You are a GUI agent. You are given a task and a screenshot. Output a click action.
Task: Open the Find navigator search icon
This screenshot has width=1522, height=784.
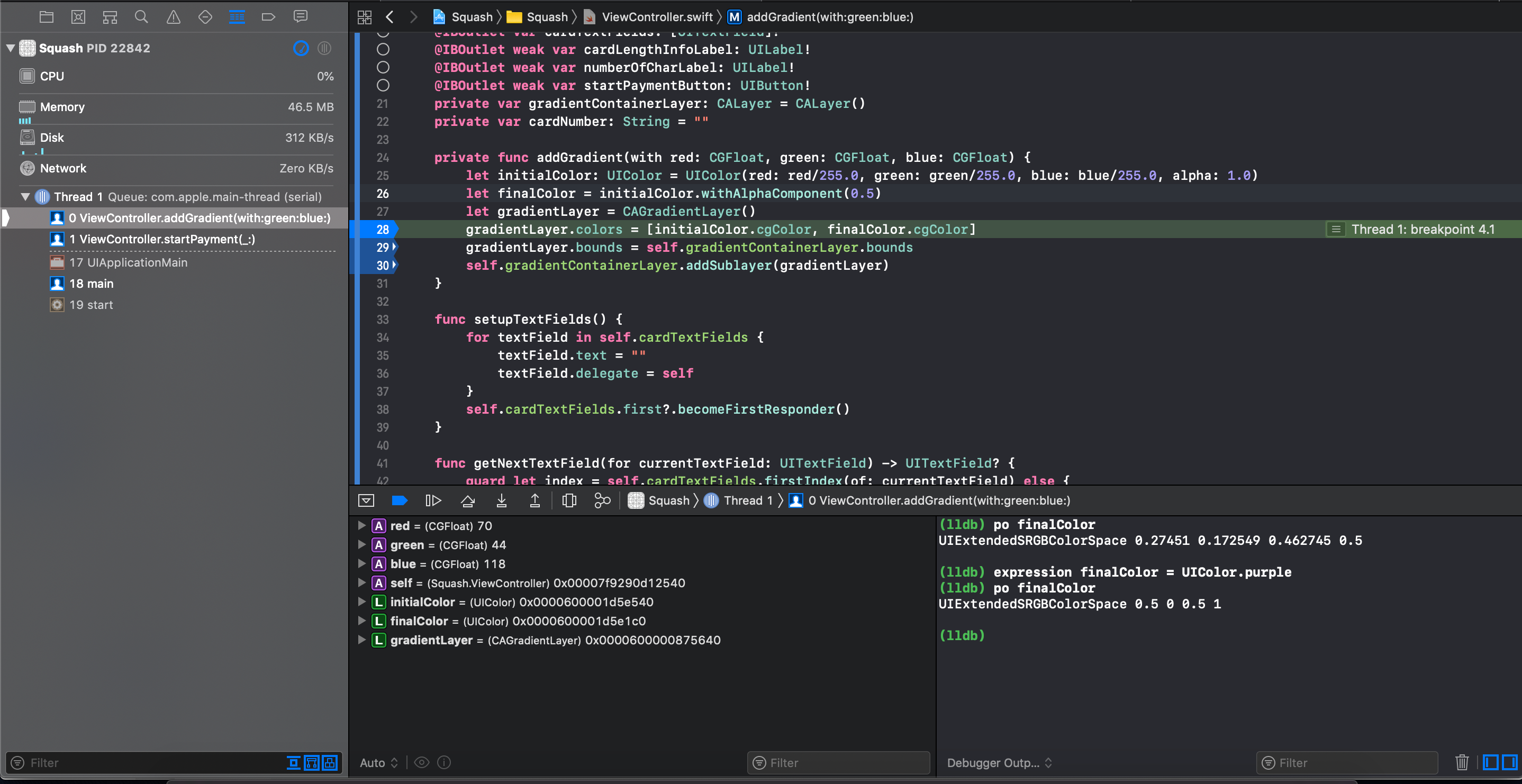coord(141,16)
